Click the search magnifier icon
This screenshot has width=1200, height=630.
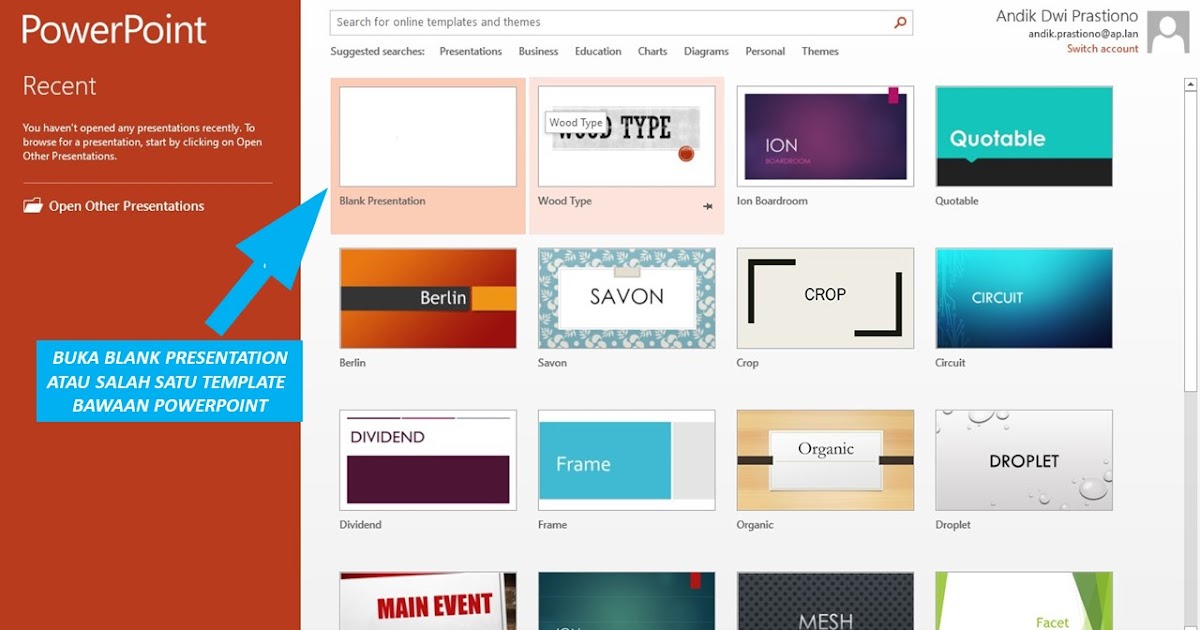click(x=900, y=22)
